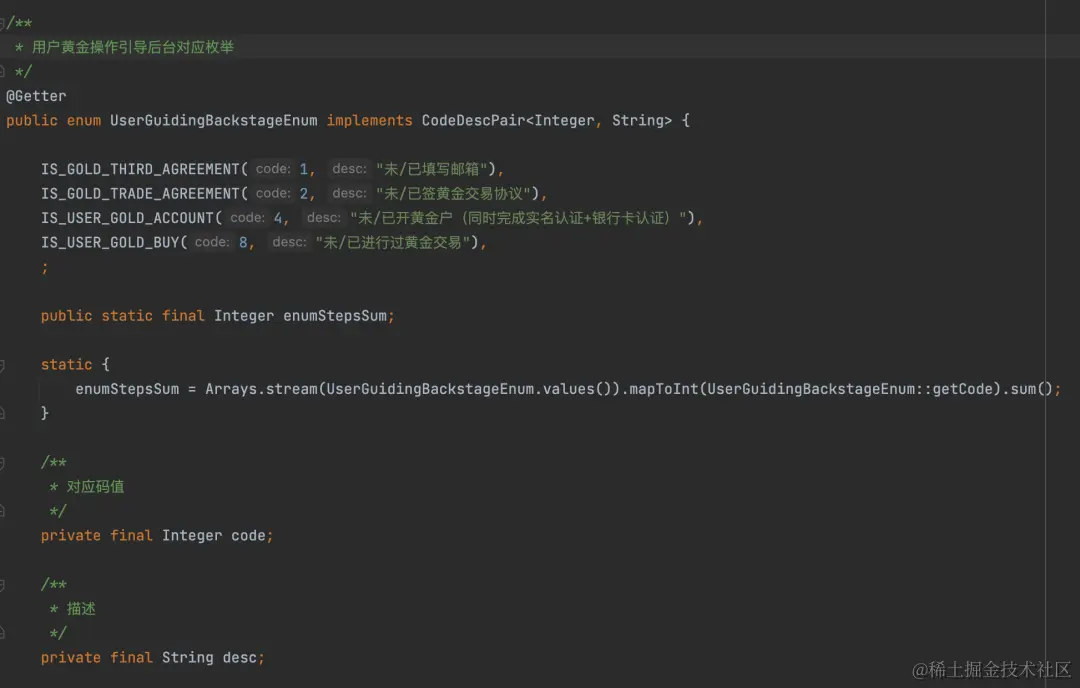Image resolution: width=1080 pixels, height=688 pixels.
Task: Select the IS_GOLD_TRADE_AGREEMENT constant
Action: (140, 194)
